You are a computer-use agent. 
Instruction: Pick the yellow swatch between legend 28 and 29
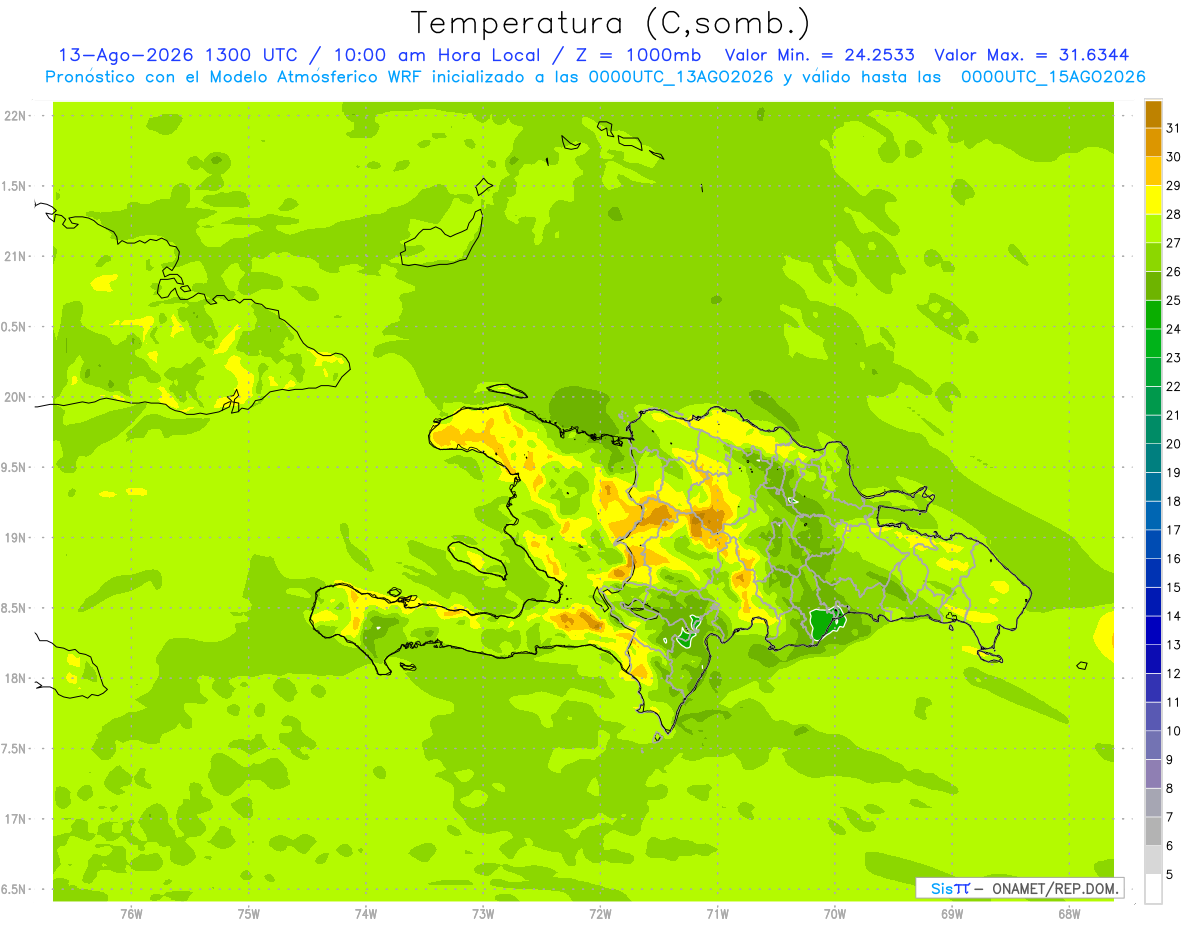pyautogui.click(x=1153, y=200)
